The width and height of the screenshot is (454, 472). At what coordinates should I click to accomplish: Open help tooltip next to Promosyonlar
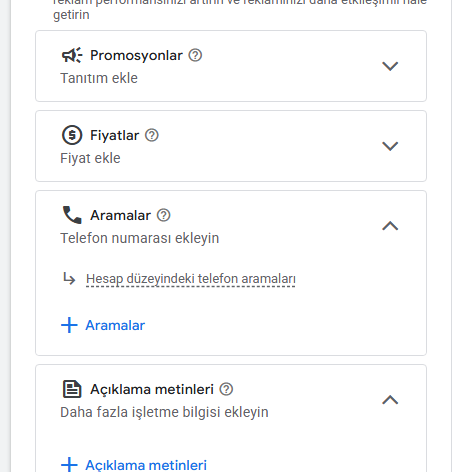click(x=195, y=55)
